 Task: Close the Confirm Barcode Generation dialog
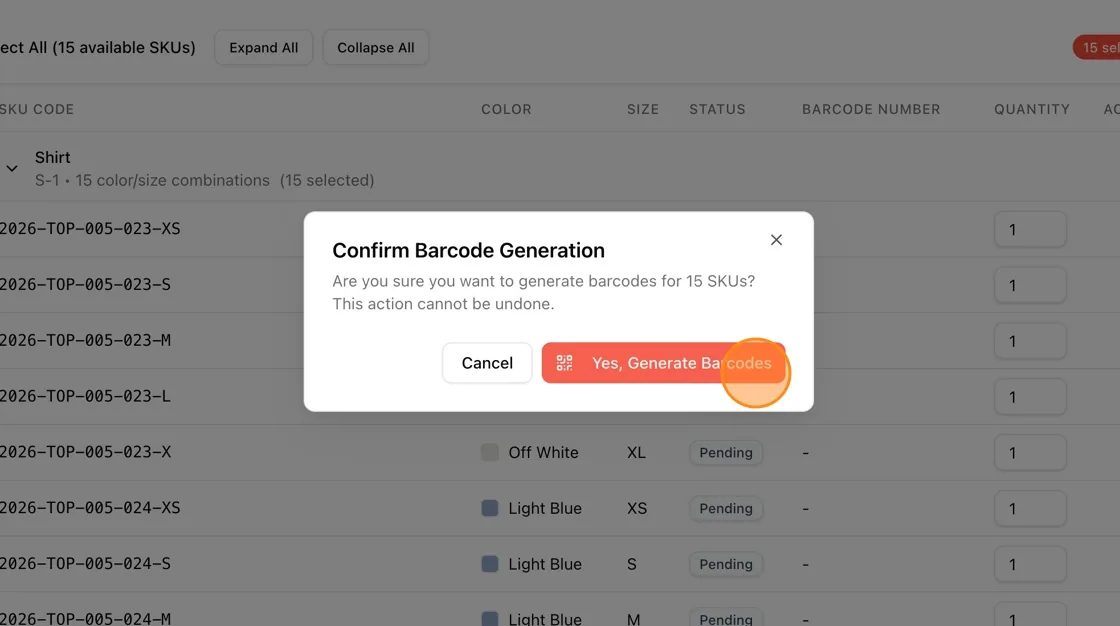click(x=776, y=240)
